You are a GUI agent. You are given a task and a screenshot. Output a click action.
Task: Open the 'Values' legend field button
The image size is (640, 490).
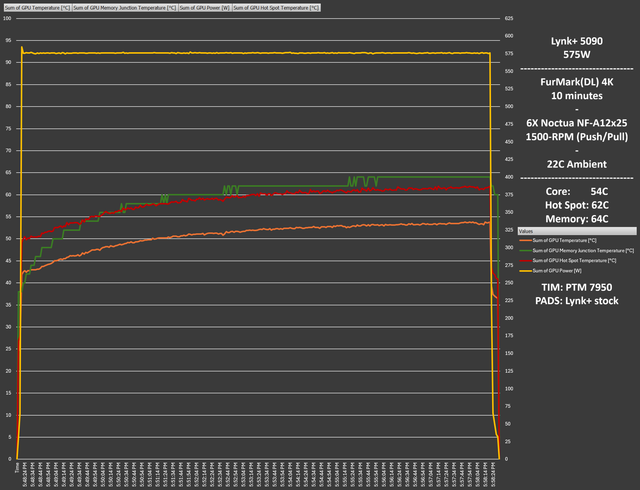(x=577, y=231)
